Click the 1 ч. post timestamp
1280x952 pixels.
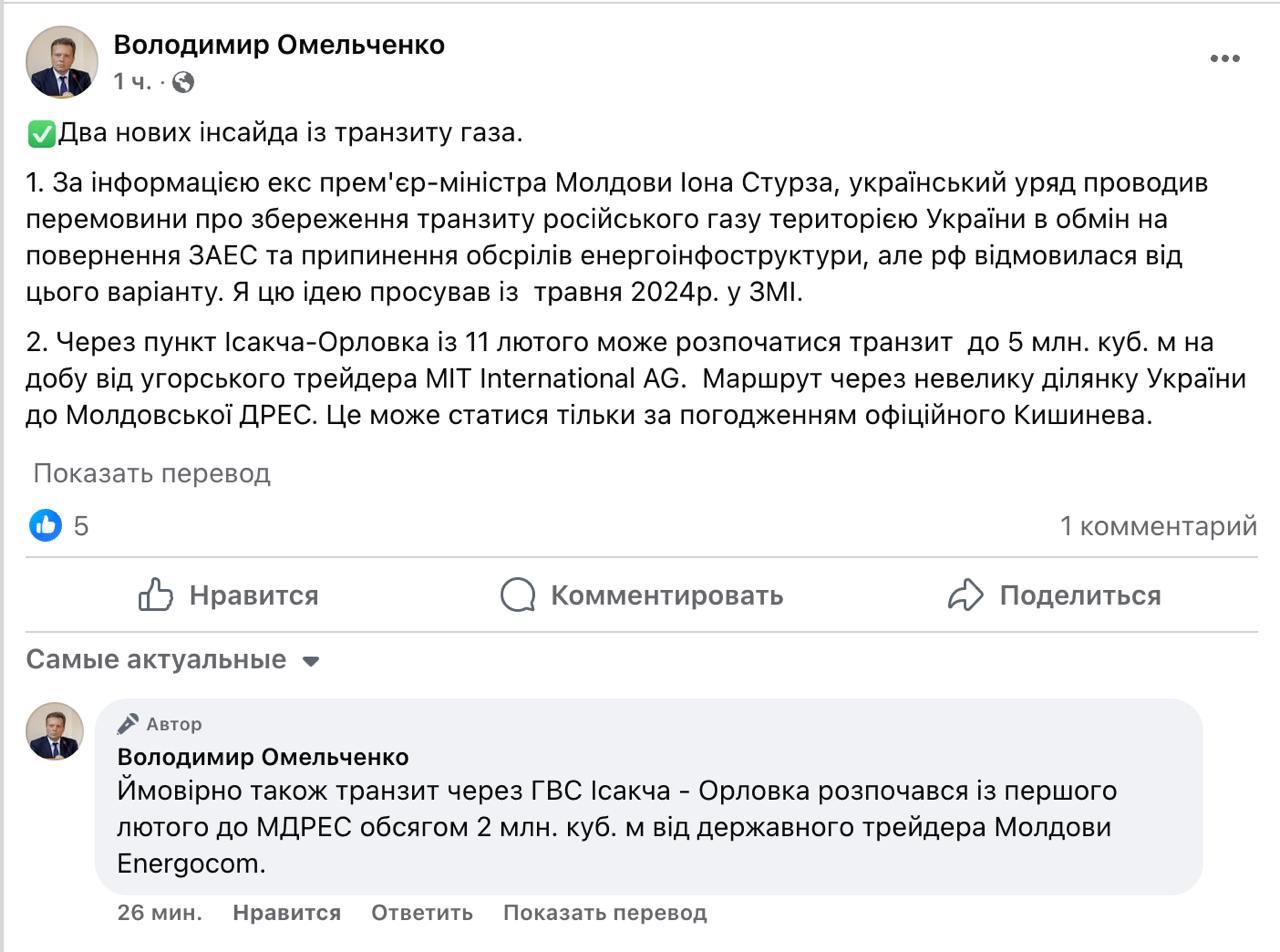pos(132,82)
